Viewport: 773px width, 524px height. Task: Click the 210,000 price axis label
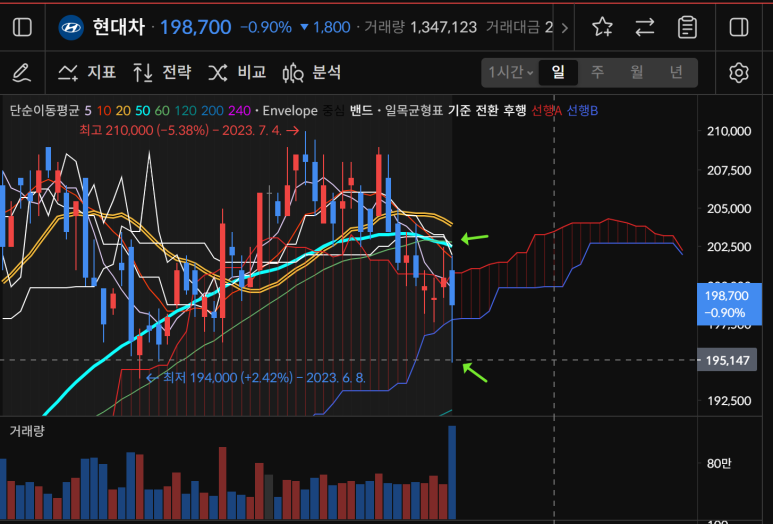pyautogui.click(x=729, y=131)
